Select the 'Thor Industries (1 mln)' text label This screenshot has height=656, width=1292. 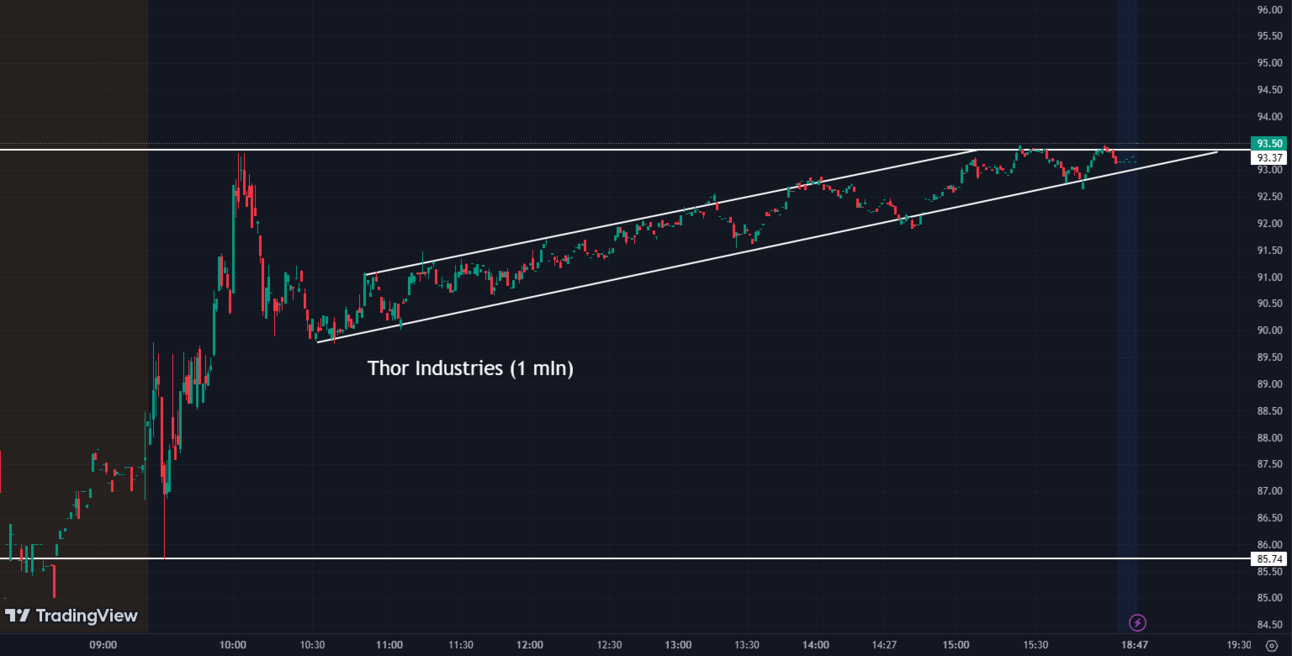point(470,368)
